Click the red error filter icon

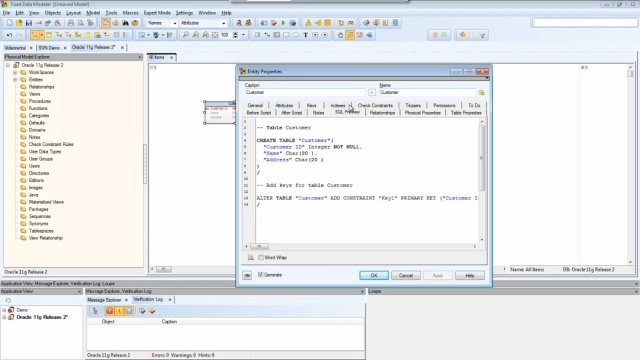[109, 311]
